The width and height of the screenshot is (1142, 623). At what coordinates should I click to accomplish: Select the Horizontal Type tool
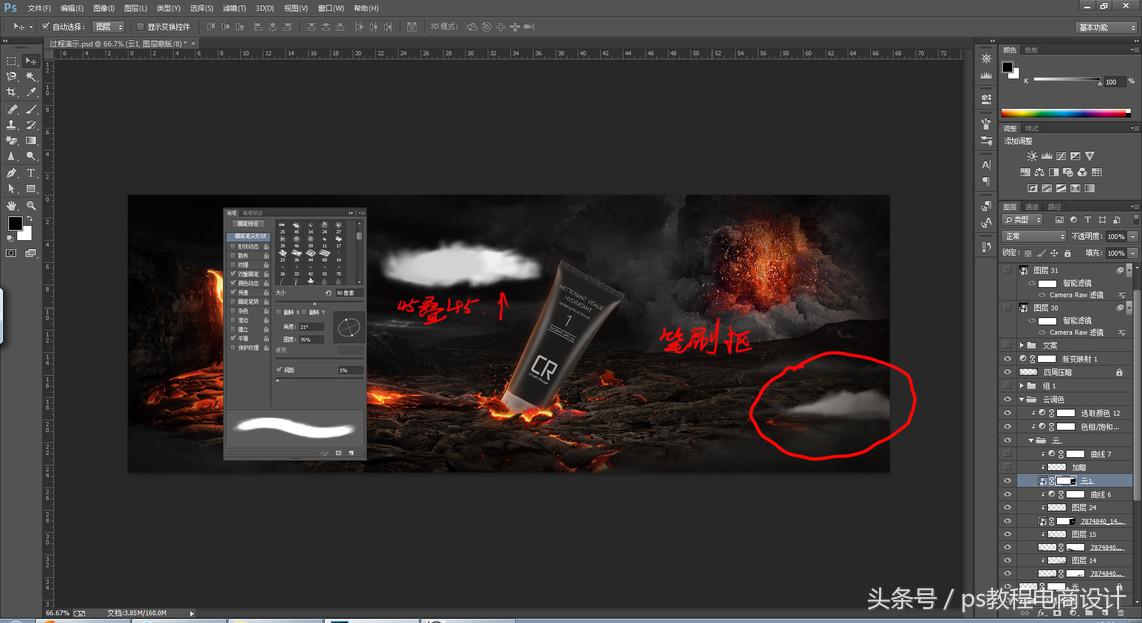(x=31, y=173)
